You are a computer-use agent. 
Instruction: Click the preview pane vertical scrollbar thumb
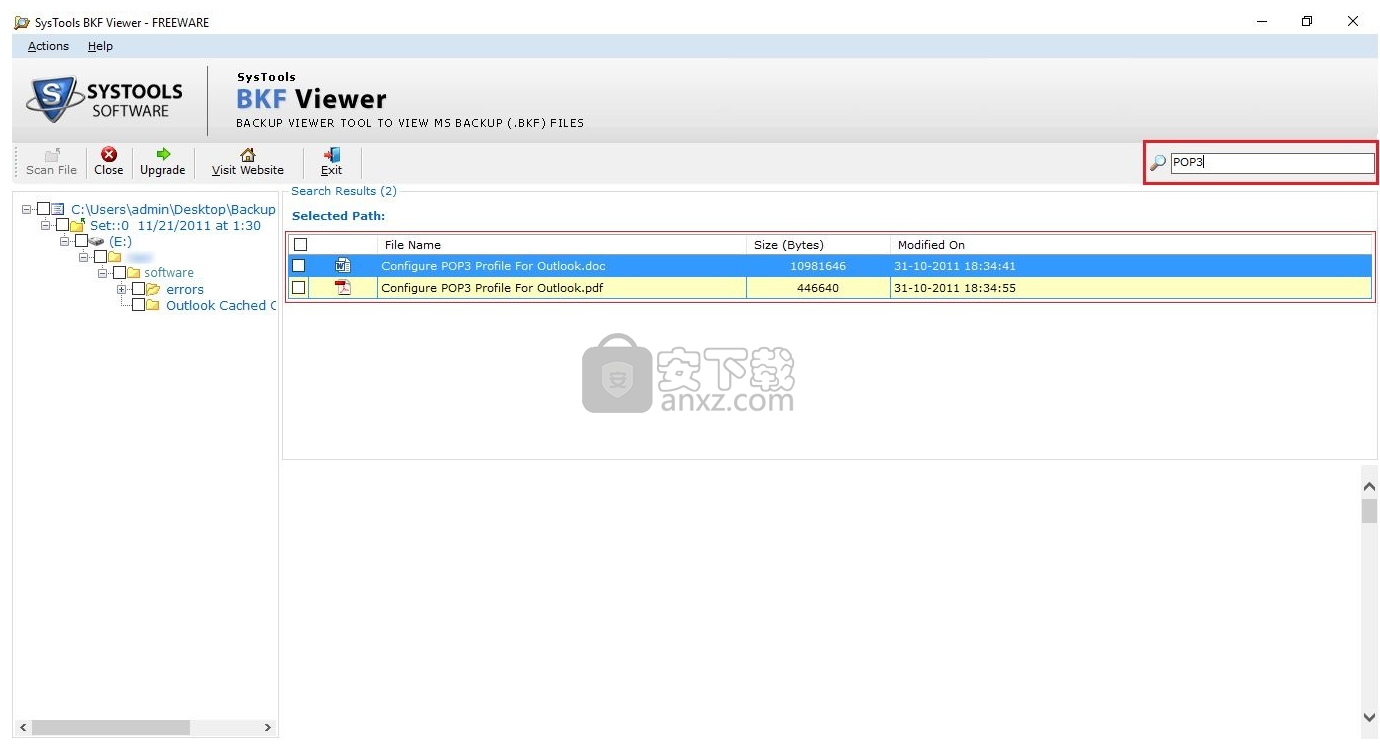1370,511
